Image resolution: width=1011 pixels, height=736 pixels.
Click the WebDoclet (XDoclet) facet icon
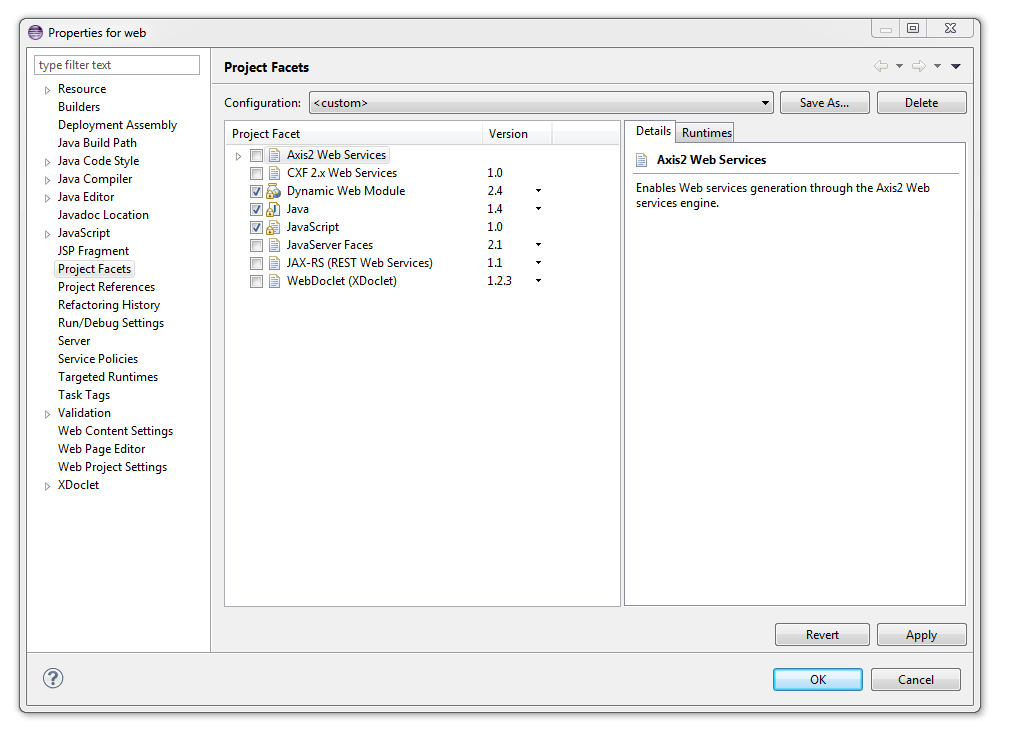tap(275, 280)
